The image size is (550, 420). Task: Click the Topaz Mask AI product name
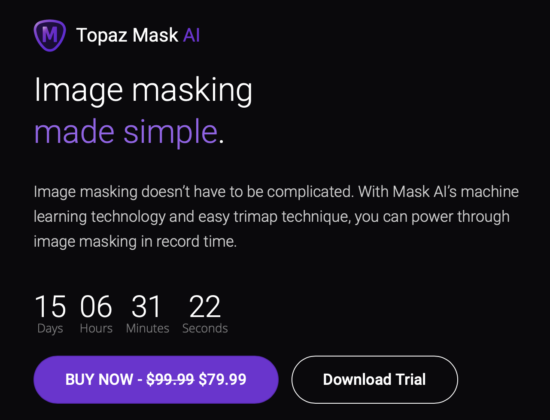pyautogui.click(x=138, y=35)
